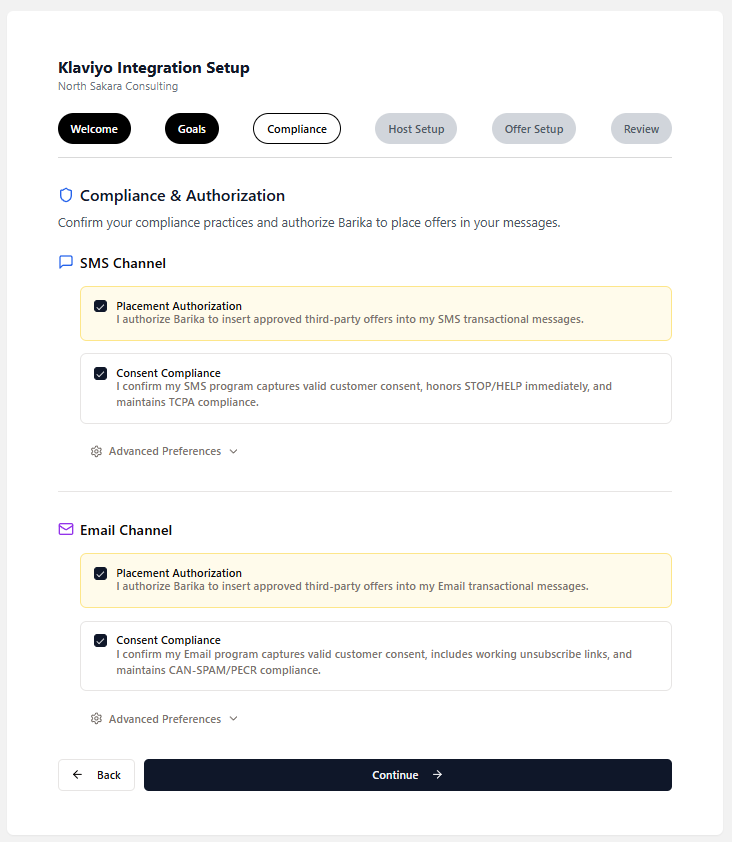Click the Email Channel envelope icon

pos(66,530)
